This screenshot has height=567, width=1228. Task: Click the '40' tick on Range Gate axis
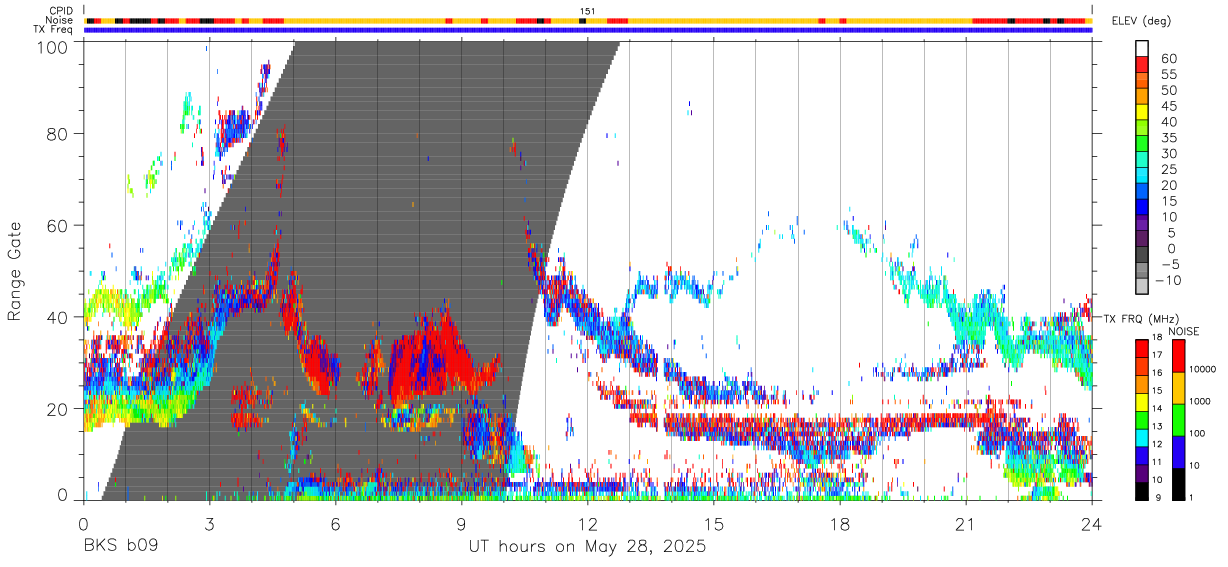58,317
